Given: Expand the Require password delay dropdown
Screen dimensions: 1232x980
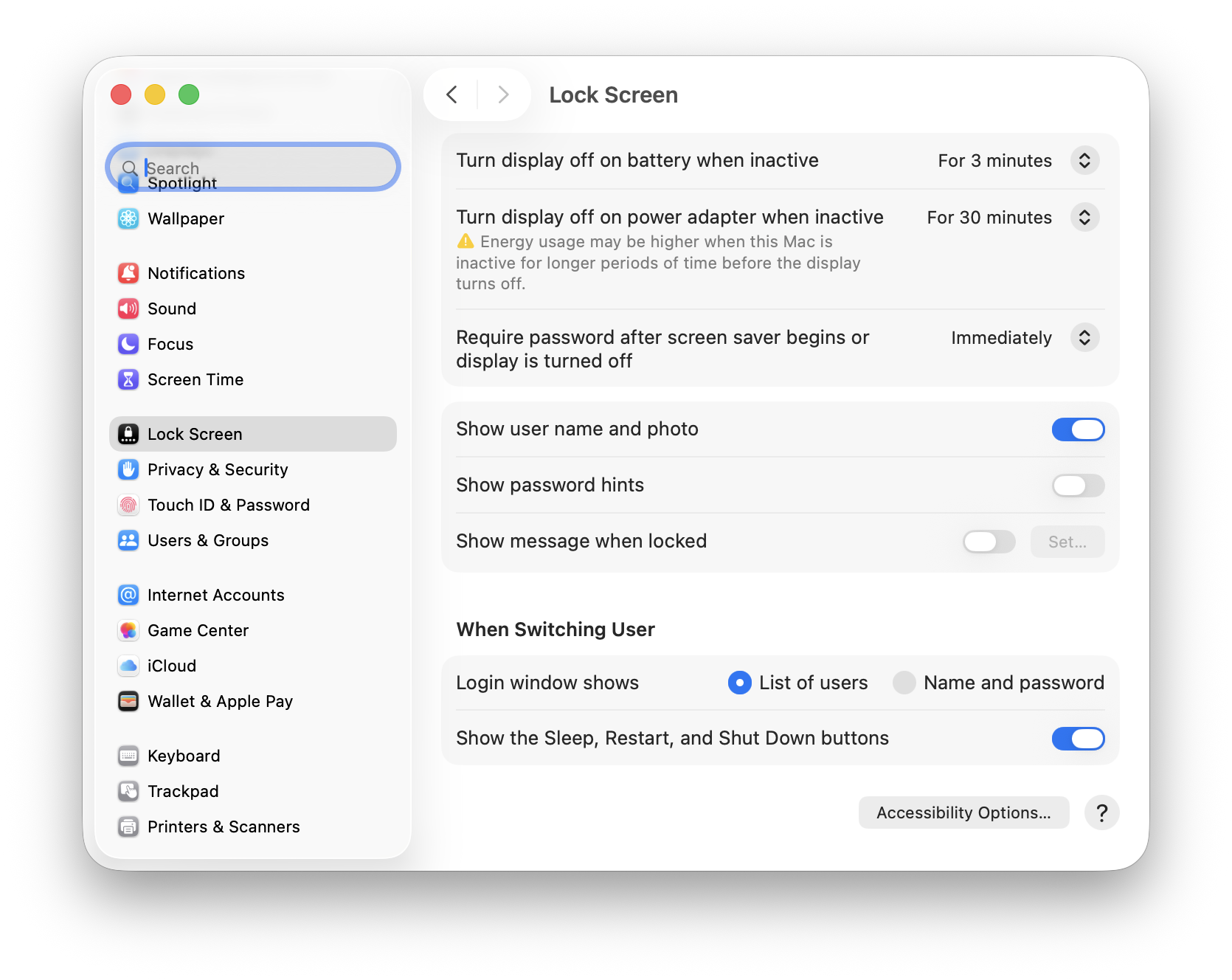Looking at the screenshot, I should [x=1084, y=338].
